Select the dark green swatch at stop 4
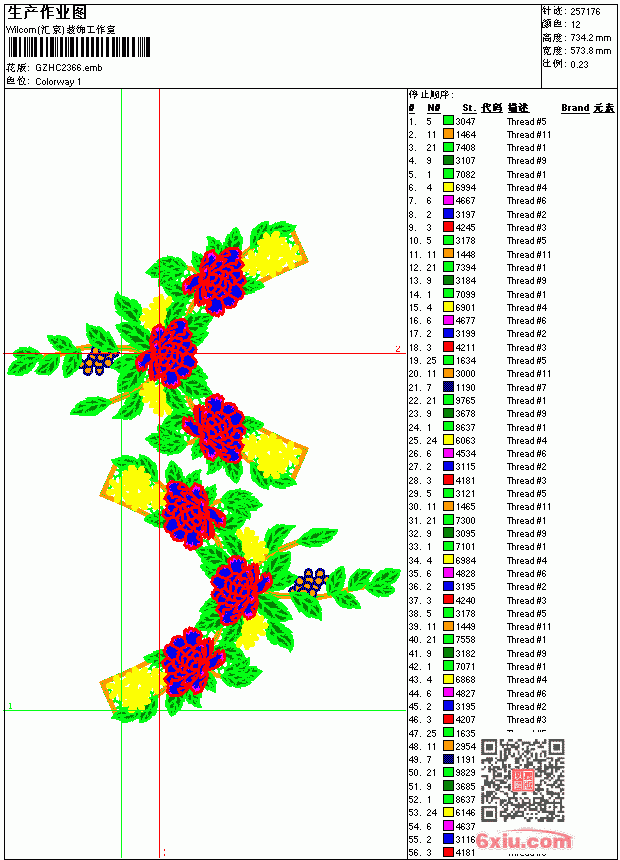The width and height of the screenshot is (620, 860). 448,160
